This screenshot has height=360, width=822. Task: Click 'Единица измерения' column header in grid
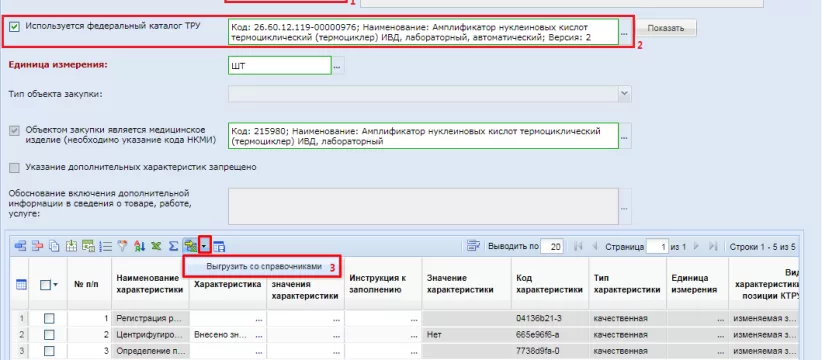click(x=697, y=284)
